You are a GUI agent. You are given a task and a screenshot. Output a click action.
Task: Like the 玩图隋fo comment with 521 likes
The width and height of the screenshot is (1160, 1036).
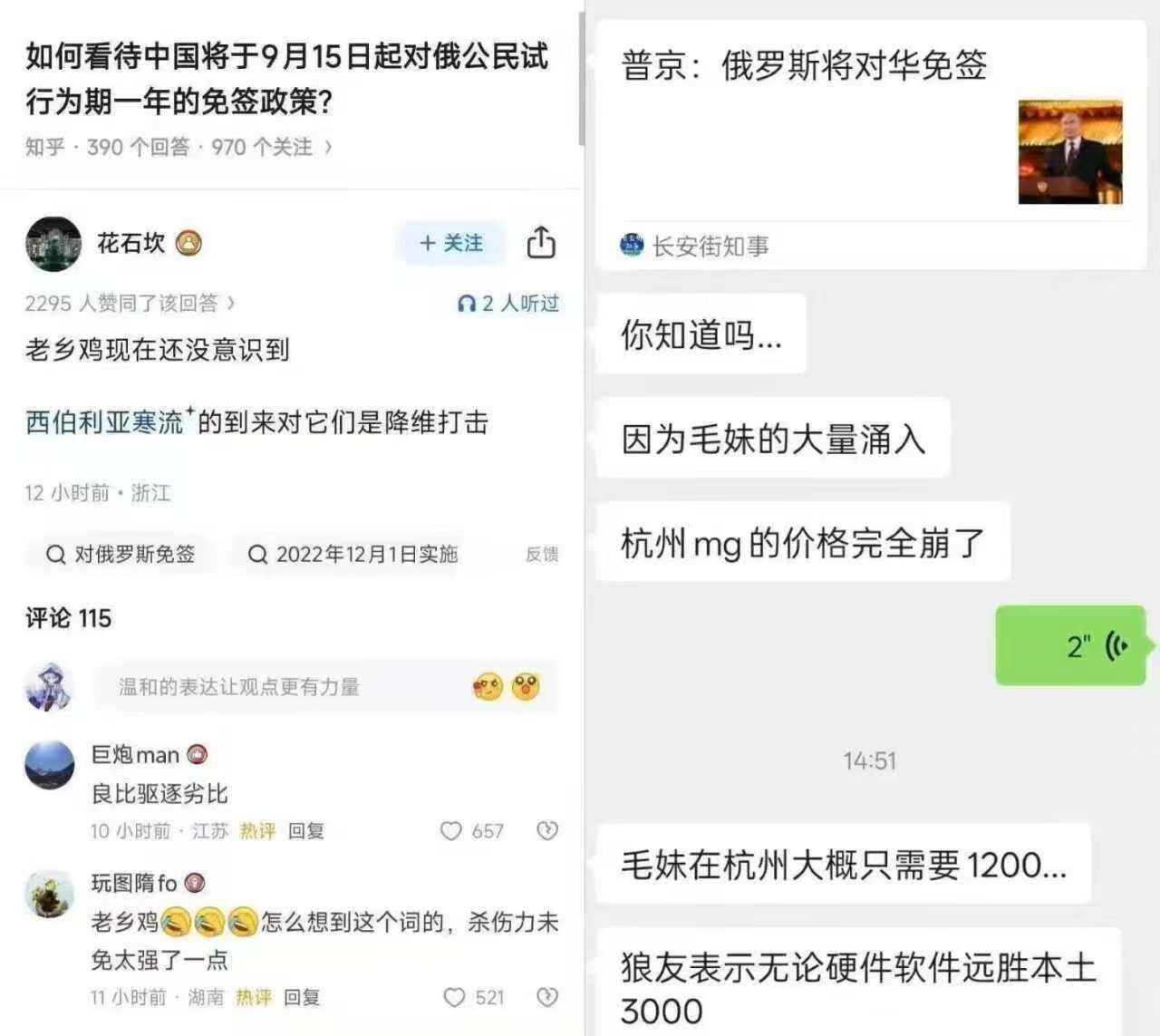click(x=454, y=997)
